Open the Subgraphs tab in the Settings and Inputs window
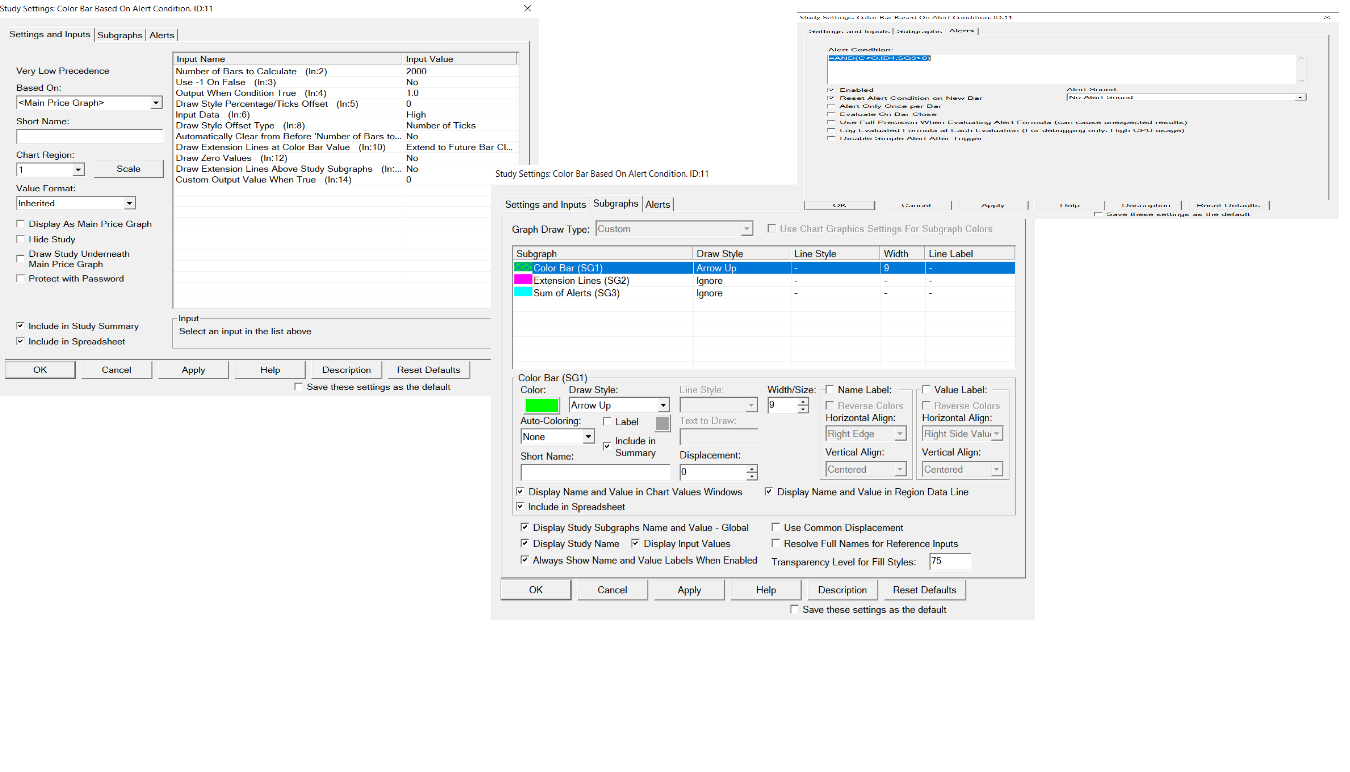Image resolution: width=1350 pixels, height=772 pixels. tap(119, 35)
